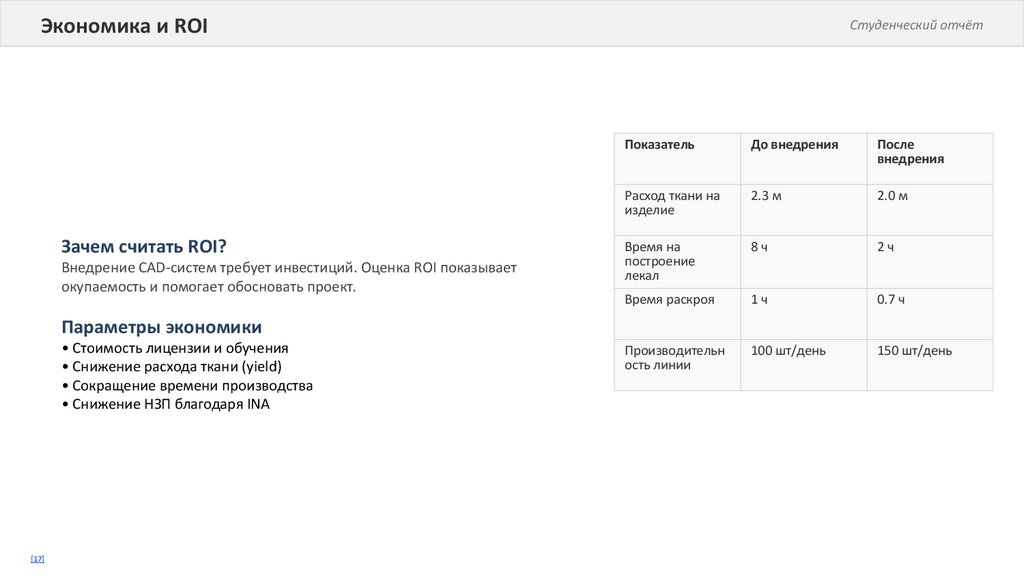Select the "До внедрения" column header

[795, 145]
